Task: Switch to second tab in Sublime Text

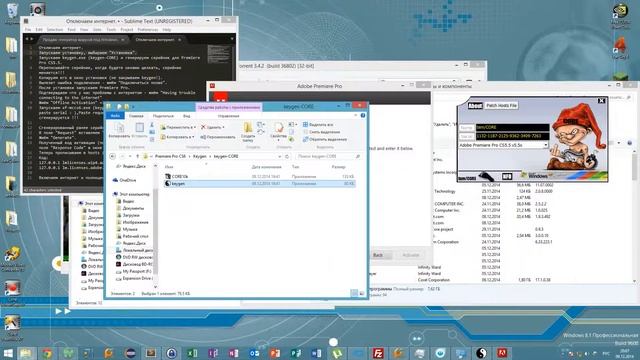Action: (x=158, y=40)
